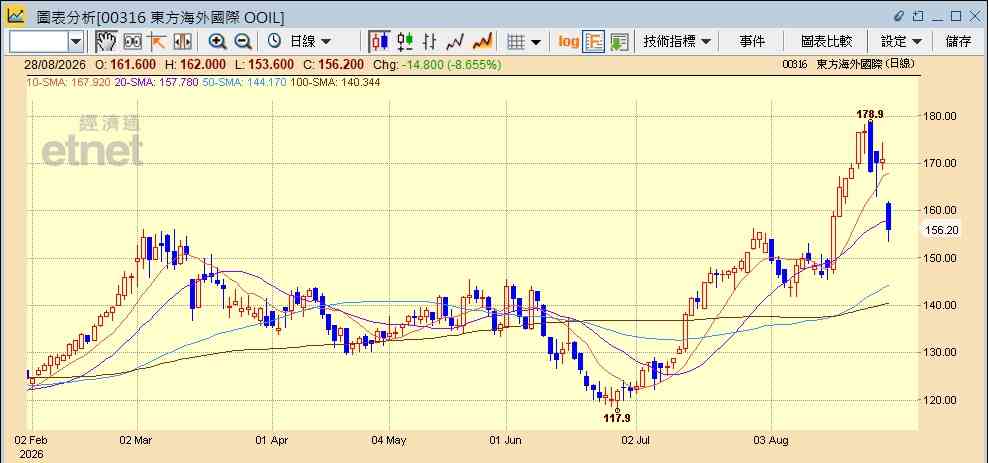Click the paperclip attach icon
Image resolution: width=989 pixels, height=463 pixels.
tap(899, 16)
